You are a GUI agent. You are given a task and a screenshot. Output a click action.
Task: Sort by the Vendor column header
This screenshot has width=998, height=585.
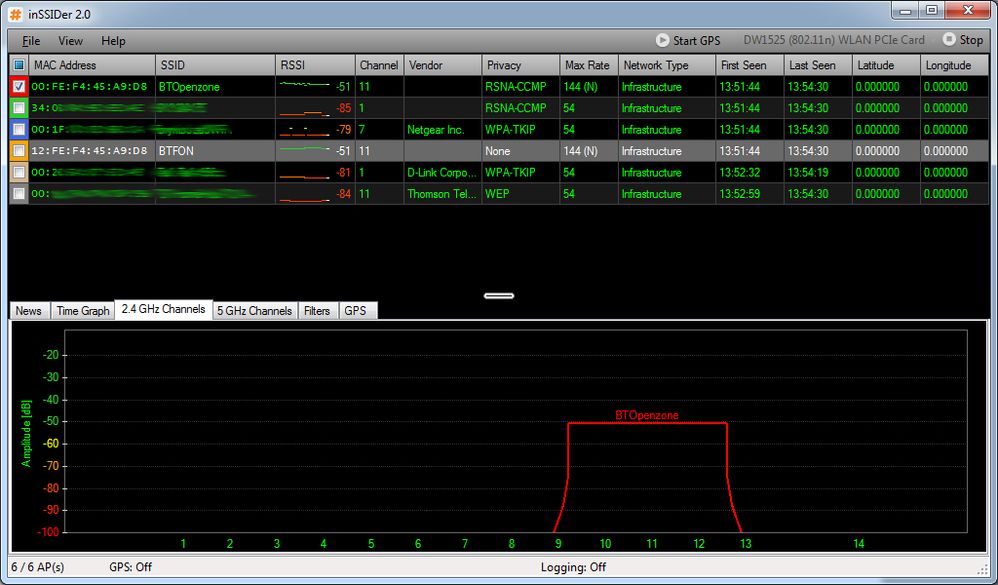point(443,65)
